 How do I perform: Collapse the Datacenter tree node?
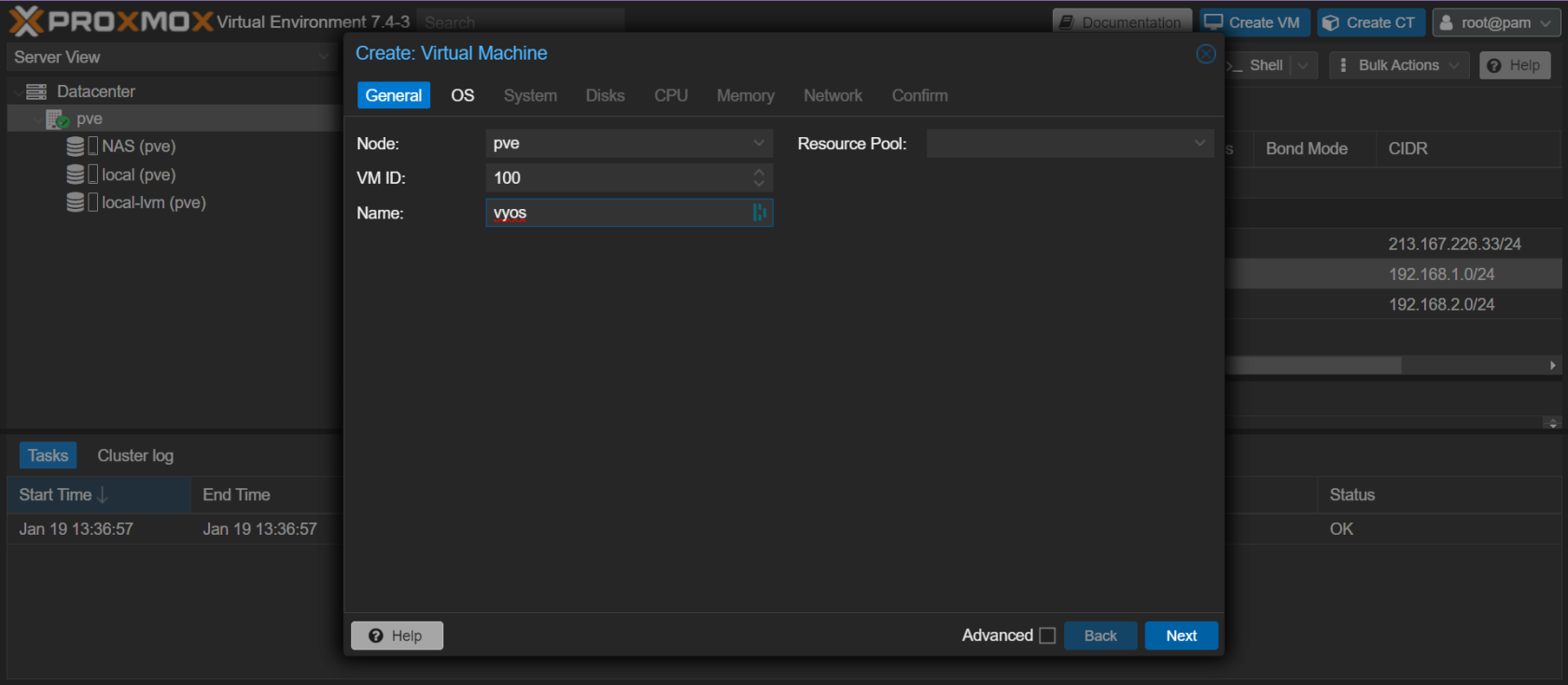(x=18, y=91)
